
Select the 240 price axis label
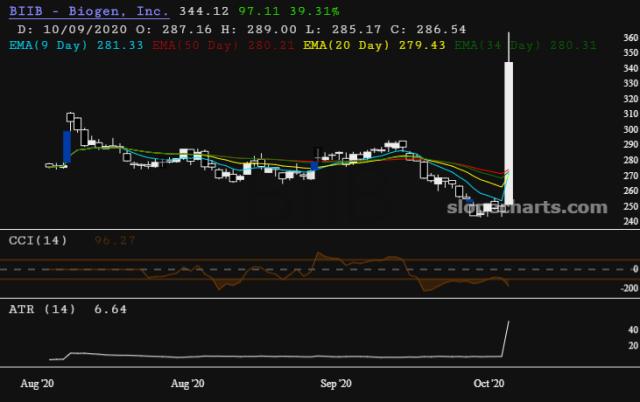(x=631, y=221)
